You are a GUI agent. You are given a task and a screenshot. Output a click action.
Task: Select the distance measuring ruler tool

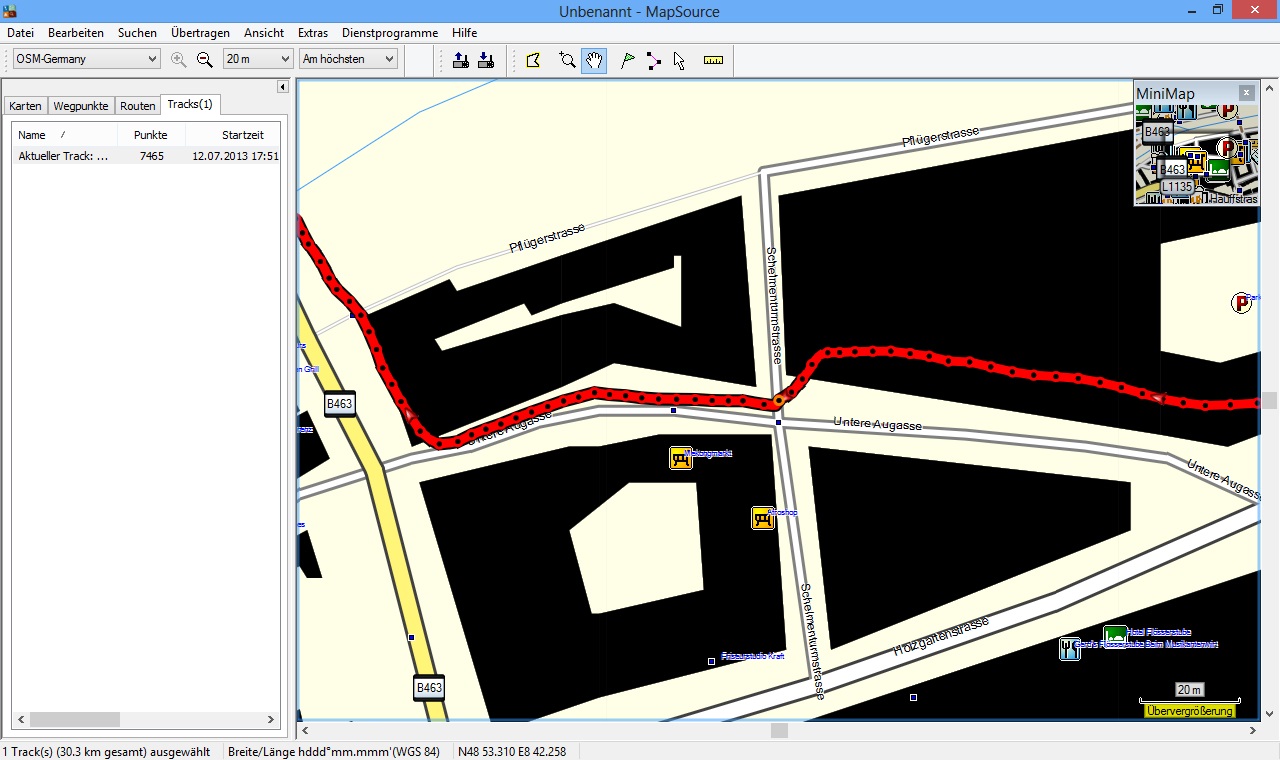713,60
